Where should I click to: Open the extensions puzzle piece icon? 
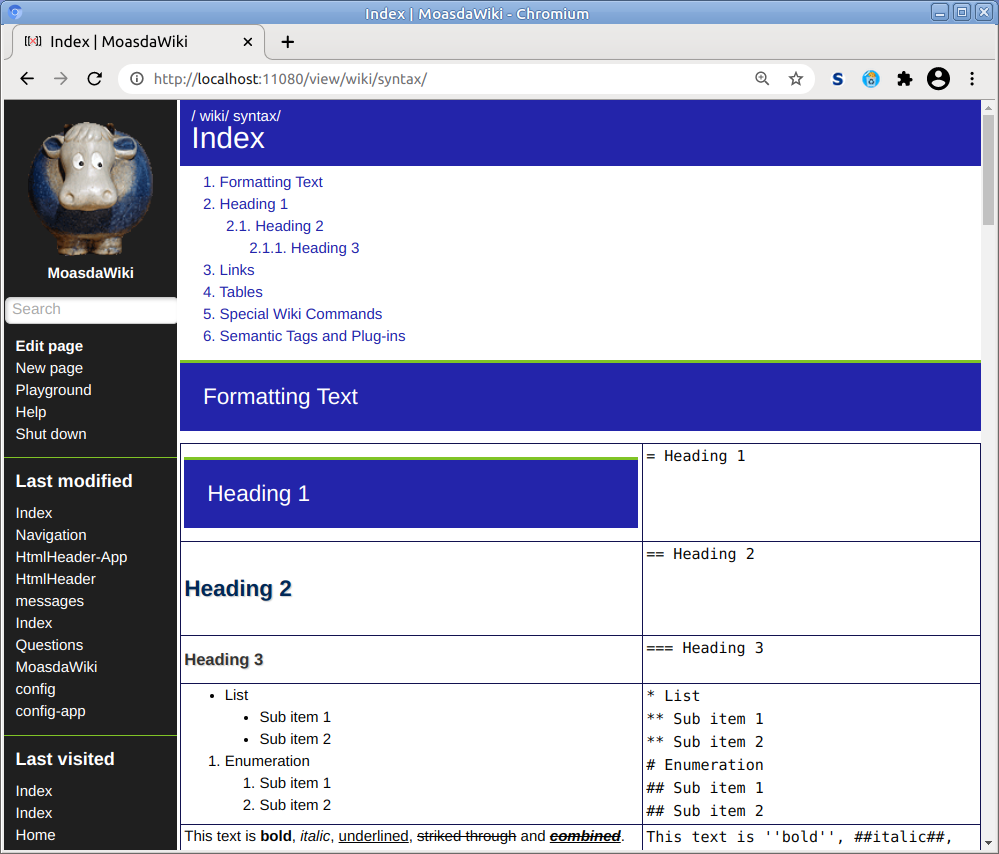pyautogui.click(x=905, y=79)
